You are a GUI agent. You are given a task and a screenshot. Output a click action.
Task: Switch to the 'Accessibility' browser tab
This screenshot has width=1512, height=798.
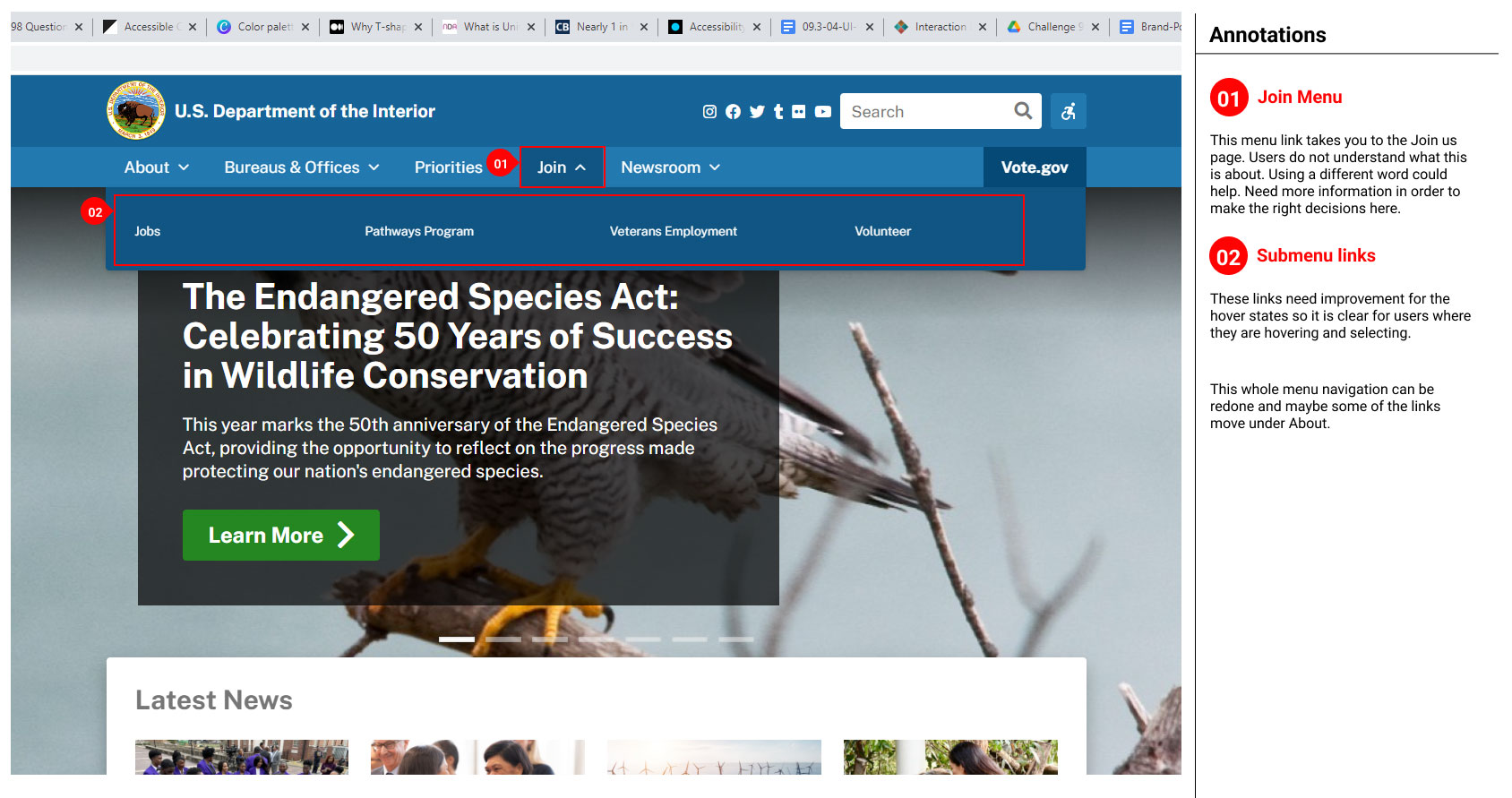click(x=713, y=27)
